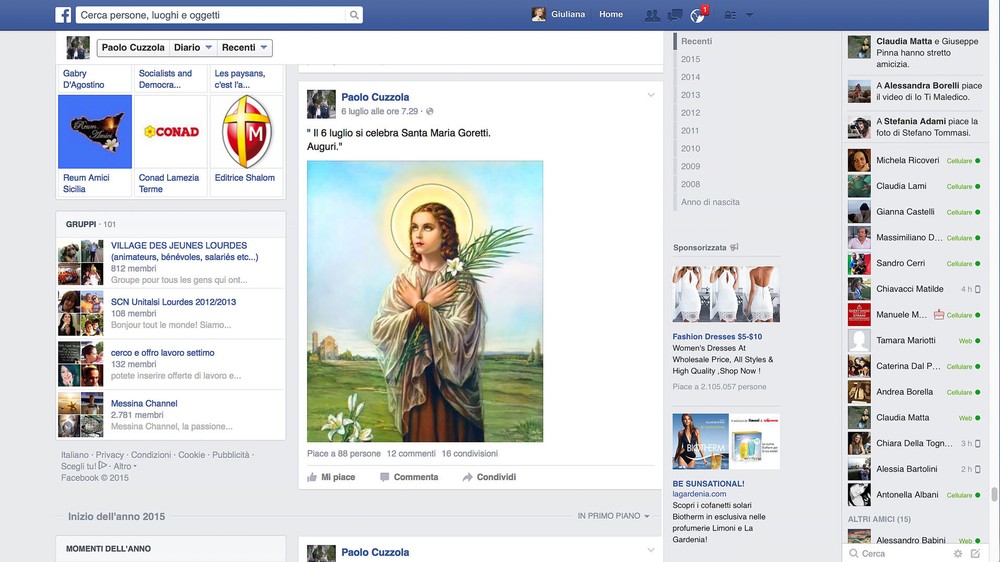Open chat with Andrea Borella
This screenshot has height=562, width=1000.
point(915,392)
